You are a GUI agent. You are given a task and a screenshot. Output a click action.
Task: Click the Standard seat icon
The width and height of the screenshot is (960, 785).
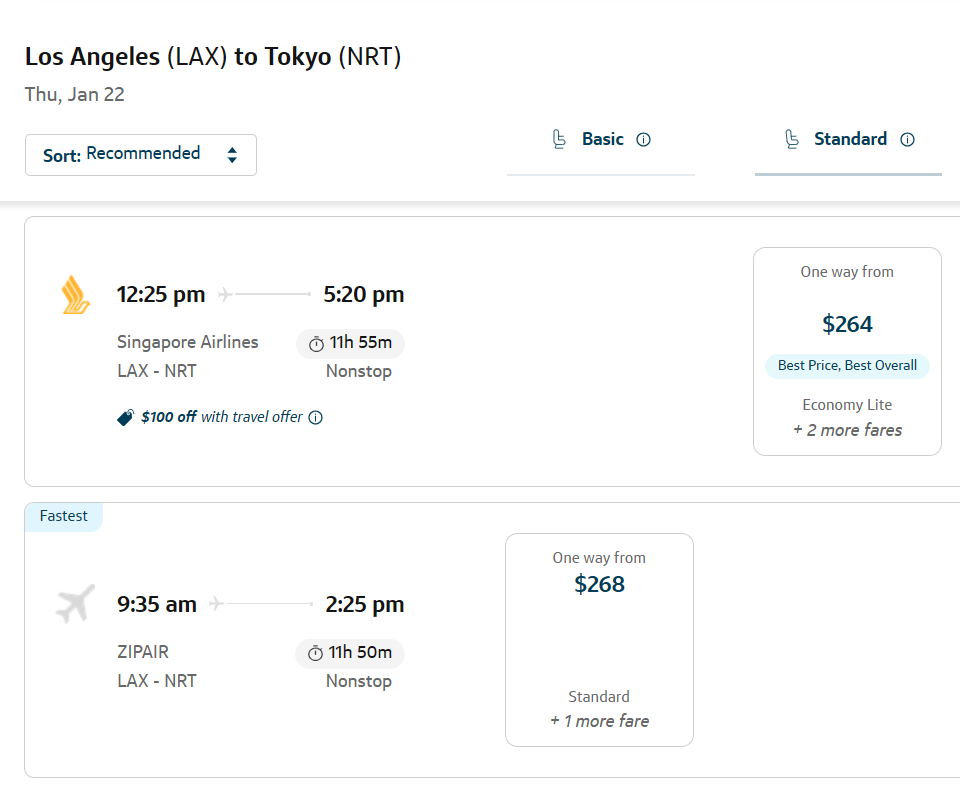click(792, 139)
